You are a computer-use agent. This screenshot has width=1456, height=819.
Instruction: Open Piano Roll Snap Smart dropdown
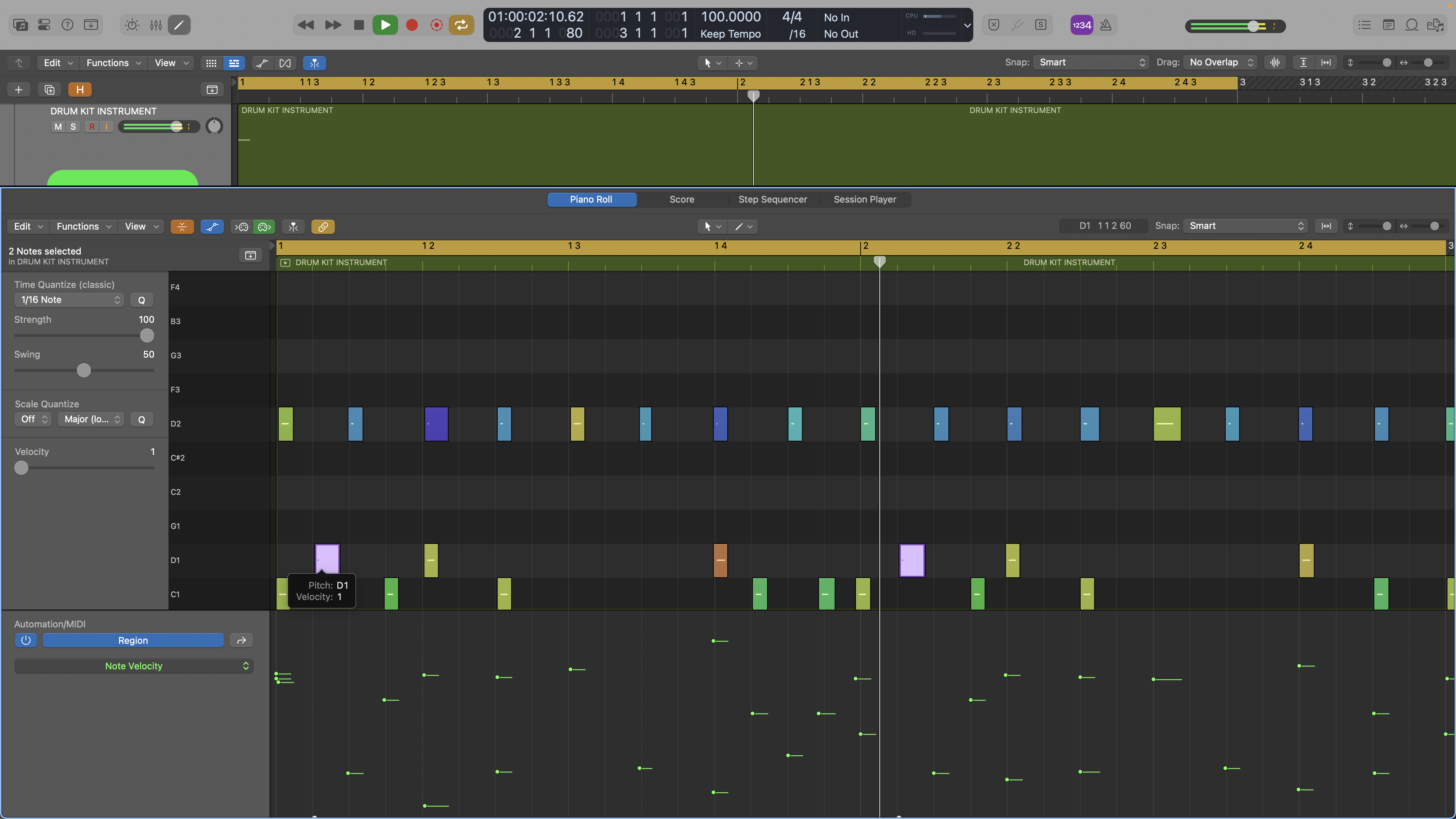1246,225
